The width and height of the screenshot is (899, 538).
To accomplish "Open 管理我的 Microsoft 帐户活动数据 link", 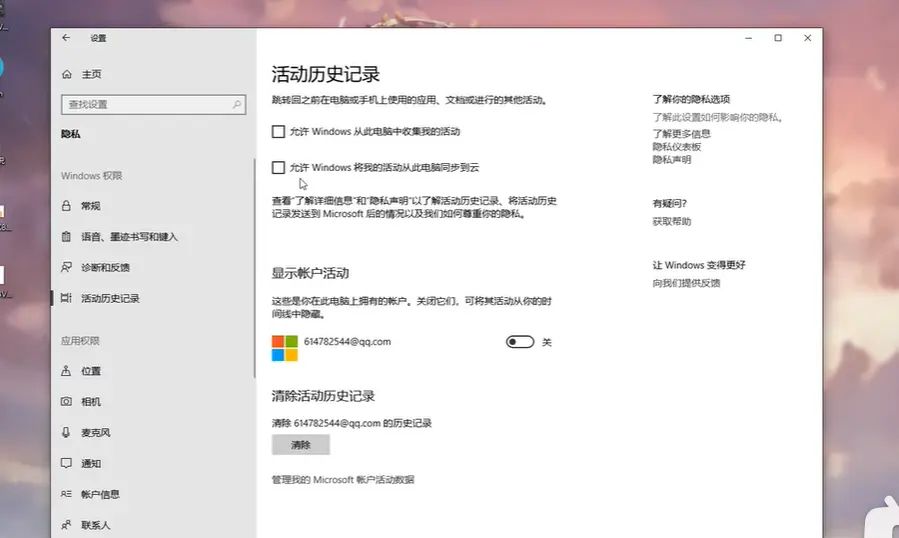I will [x=343, y=479].
